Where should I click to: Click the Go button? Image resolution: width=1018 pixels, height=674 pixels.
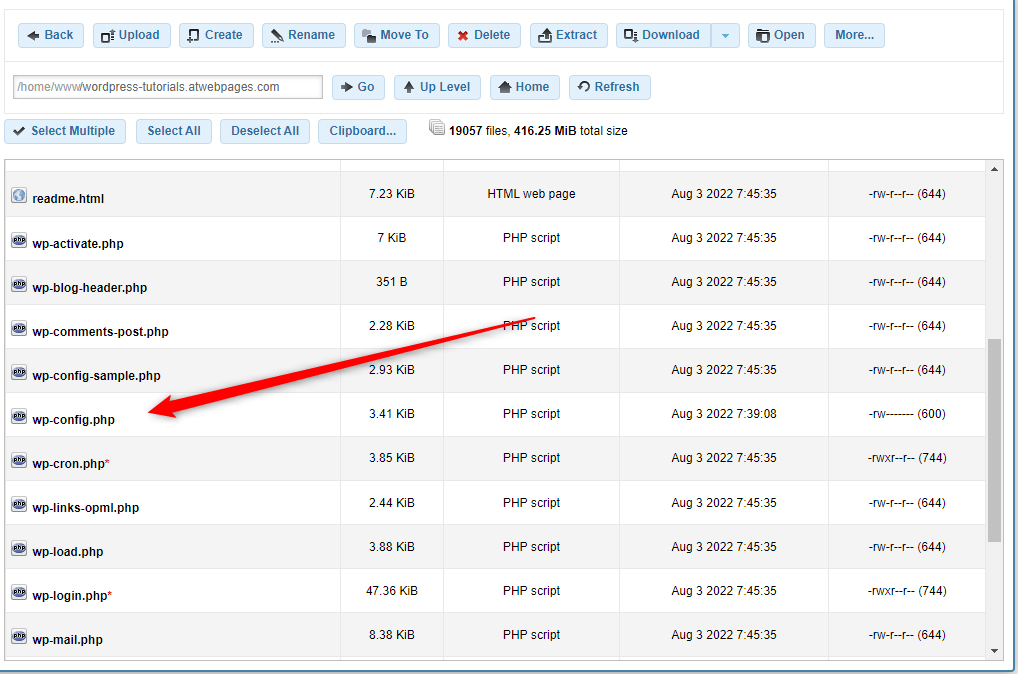pyautogui.click(x=358, y=87)
